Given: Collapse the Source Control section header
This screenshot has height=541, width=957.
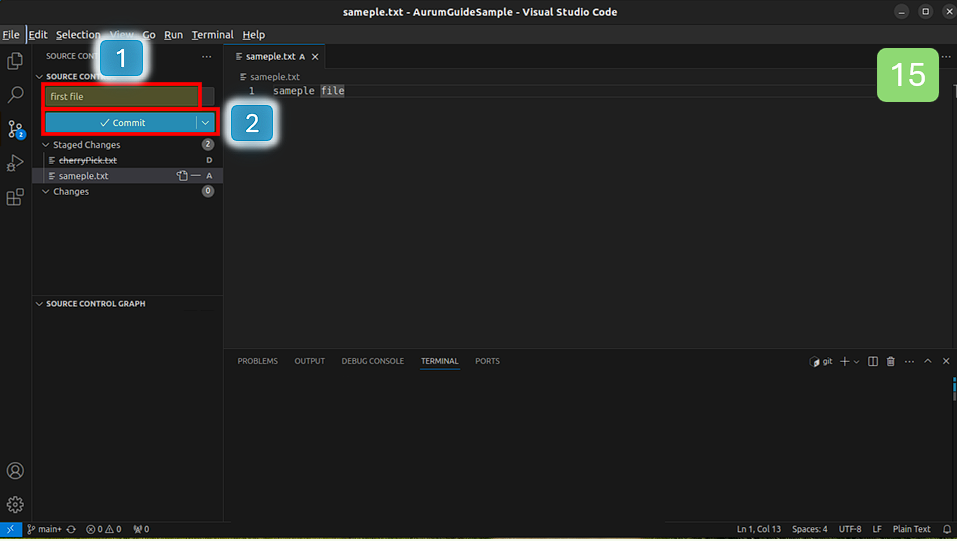Looking at the screenshot, I should click(x=39, y=76).
